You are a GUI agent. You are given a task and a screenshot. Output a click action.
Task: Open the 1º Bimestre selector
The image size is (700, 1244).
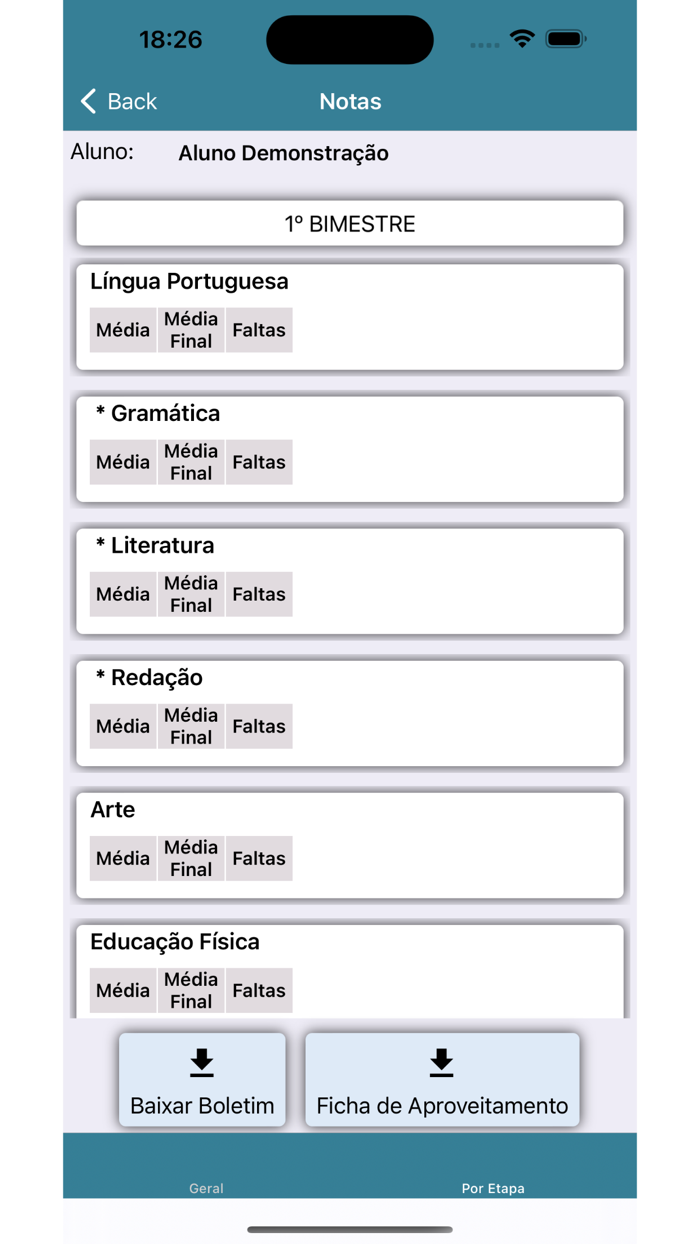click(x=350, y=223)
